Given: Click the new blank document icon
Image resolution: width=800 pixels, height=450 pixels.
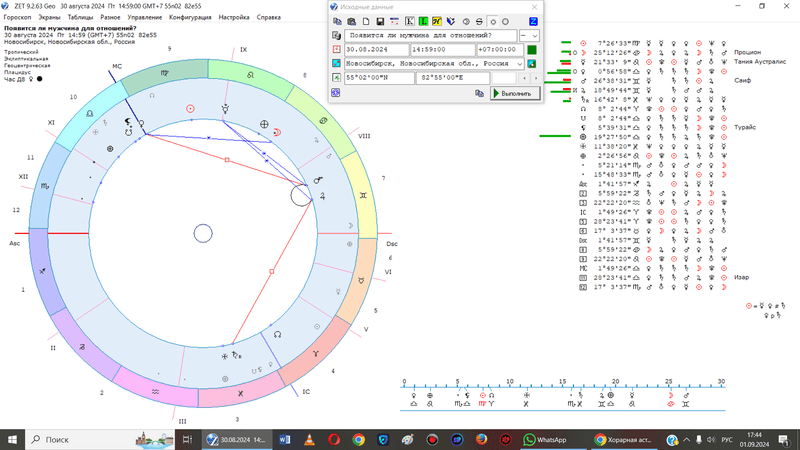Looking at the screenshot, I should 367,21.
